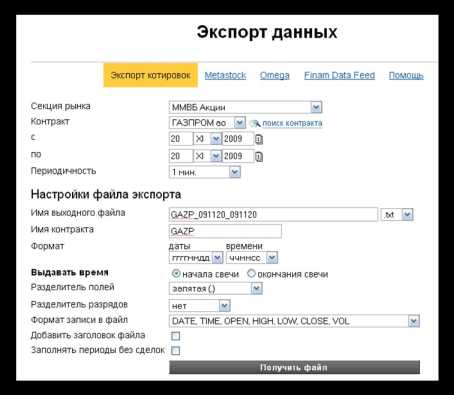
Task: Click the 'Настройки файла экспорта' heading
Action: coord(106,194)
